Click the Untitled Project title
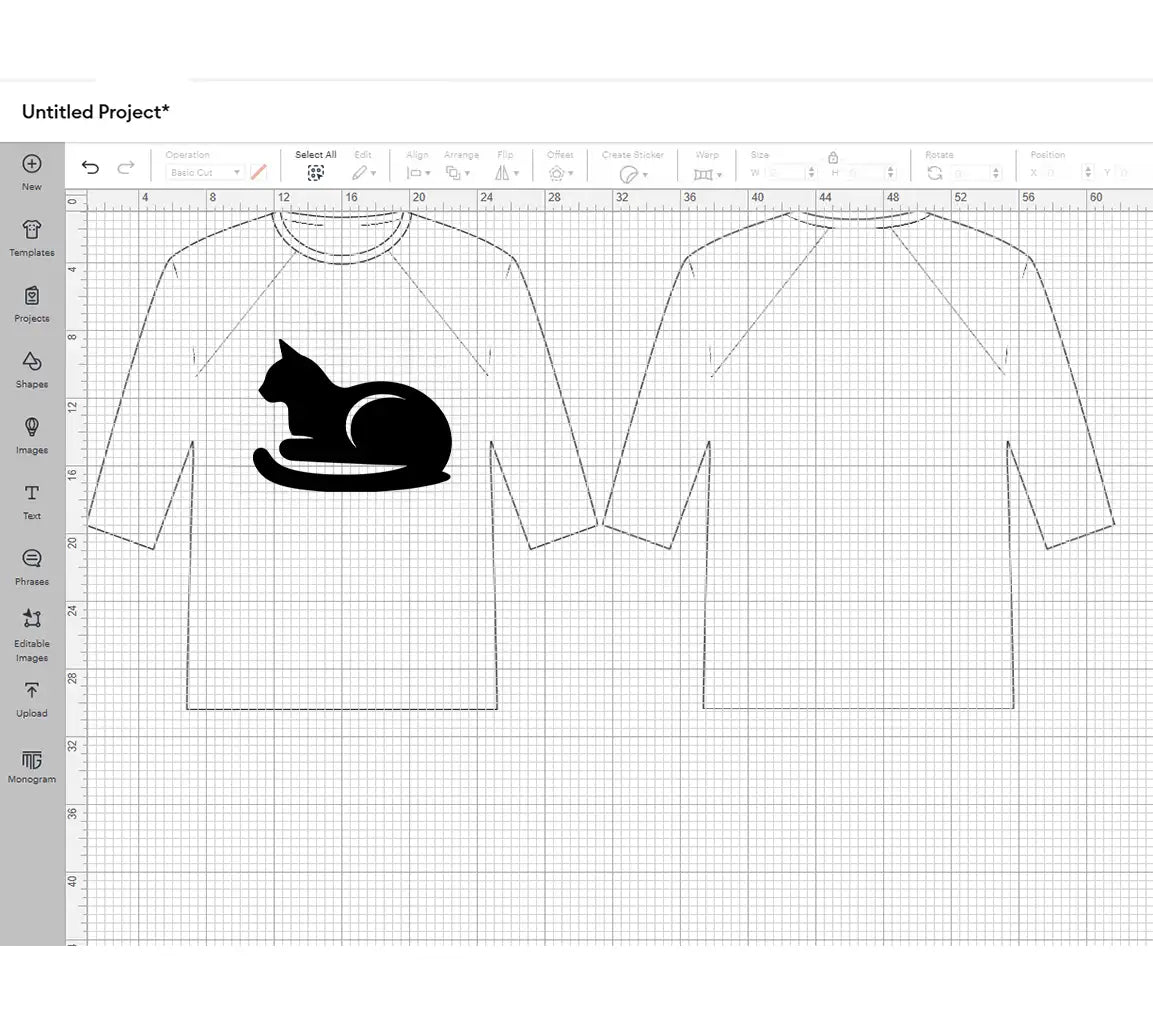The image size is (1153, 1024). tap(96, 112)
